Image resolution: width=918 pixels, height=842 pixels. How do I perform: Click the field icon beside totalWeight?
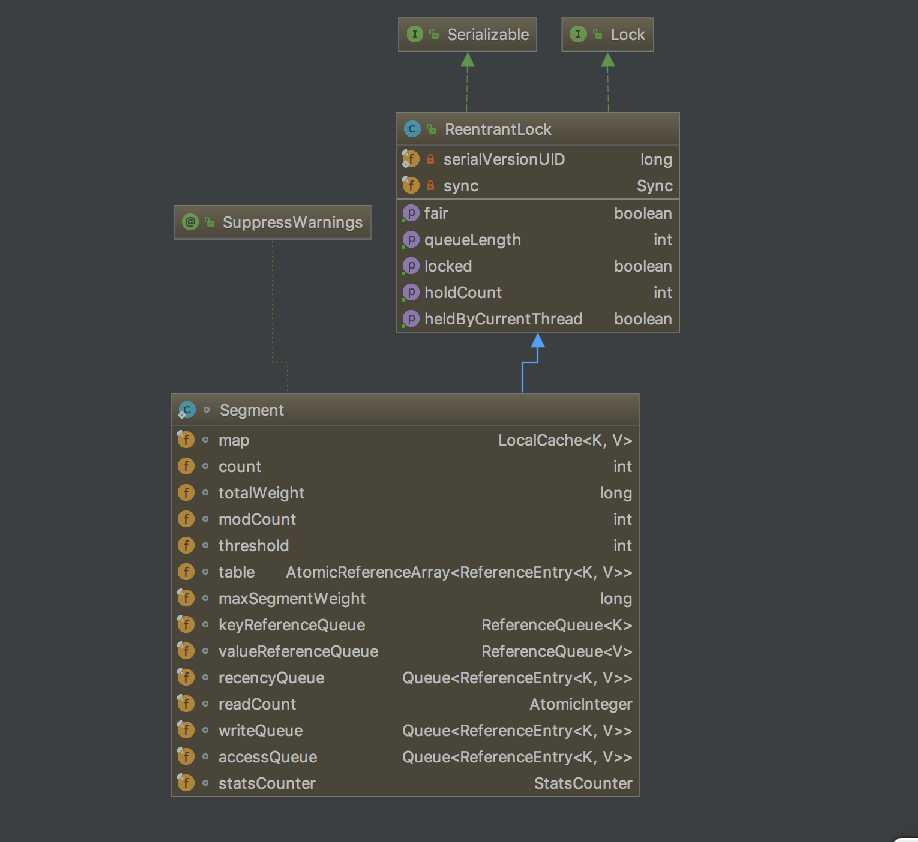pyautogui.click(x=186, y=492)
